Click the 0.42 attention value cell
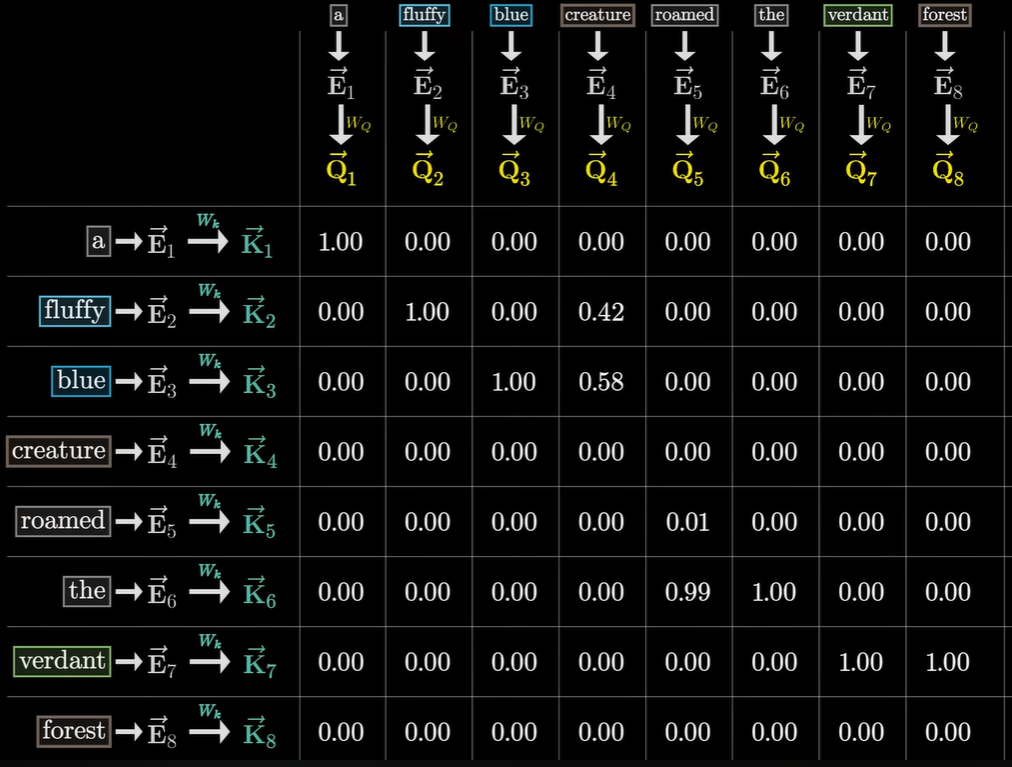The height and width of the screenshot is (767, 1012). click(x=601, y=311)
